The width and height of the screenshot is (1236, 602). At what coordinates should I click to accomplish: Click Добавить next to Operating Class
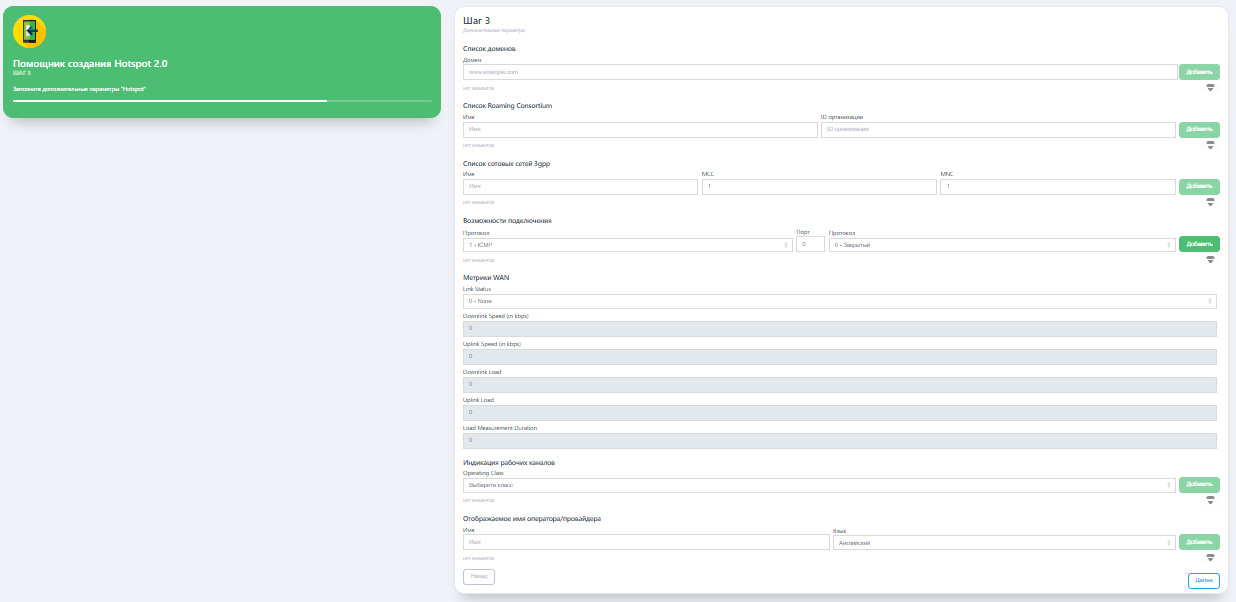pyautogui.click(x=1199, y=485)
